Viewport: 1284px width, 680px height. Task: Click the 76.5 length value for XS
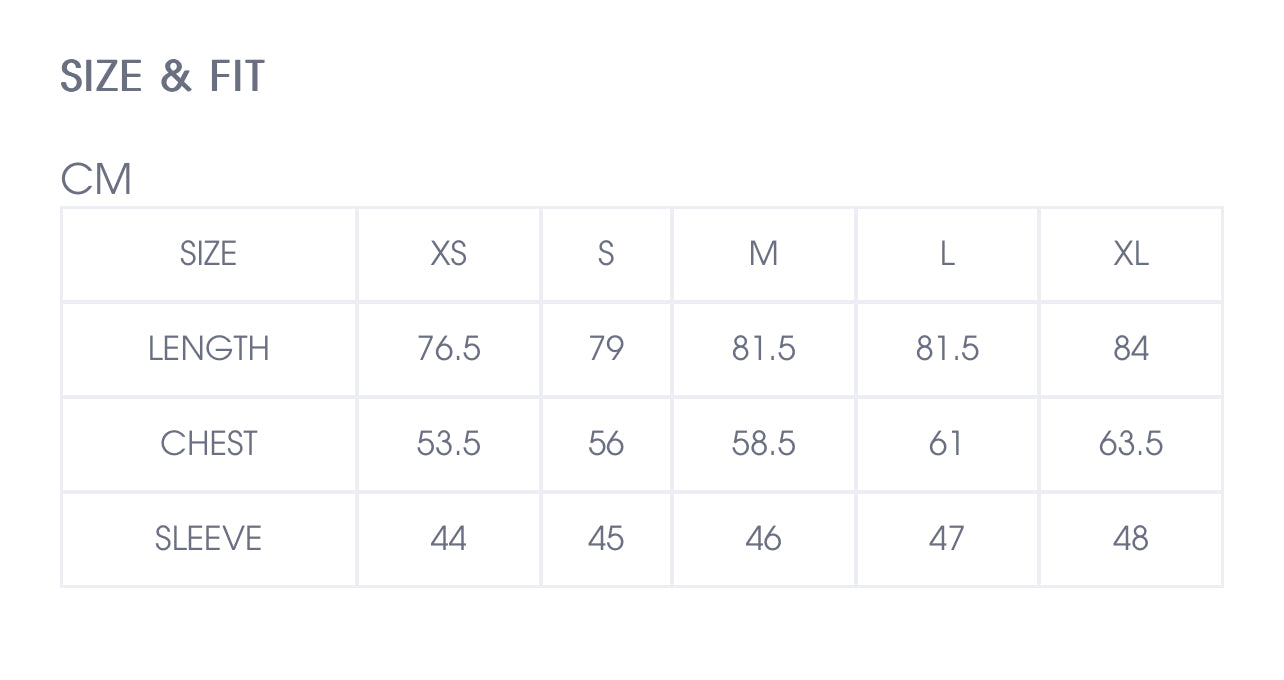coord(448,349)
